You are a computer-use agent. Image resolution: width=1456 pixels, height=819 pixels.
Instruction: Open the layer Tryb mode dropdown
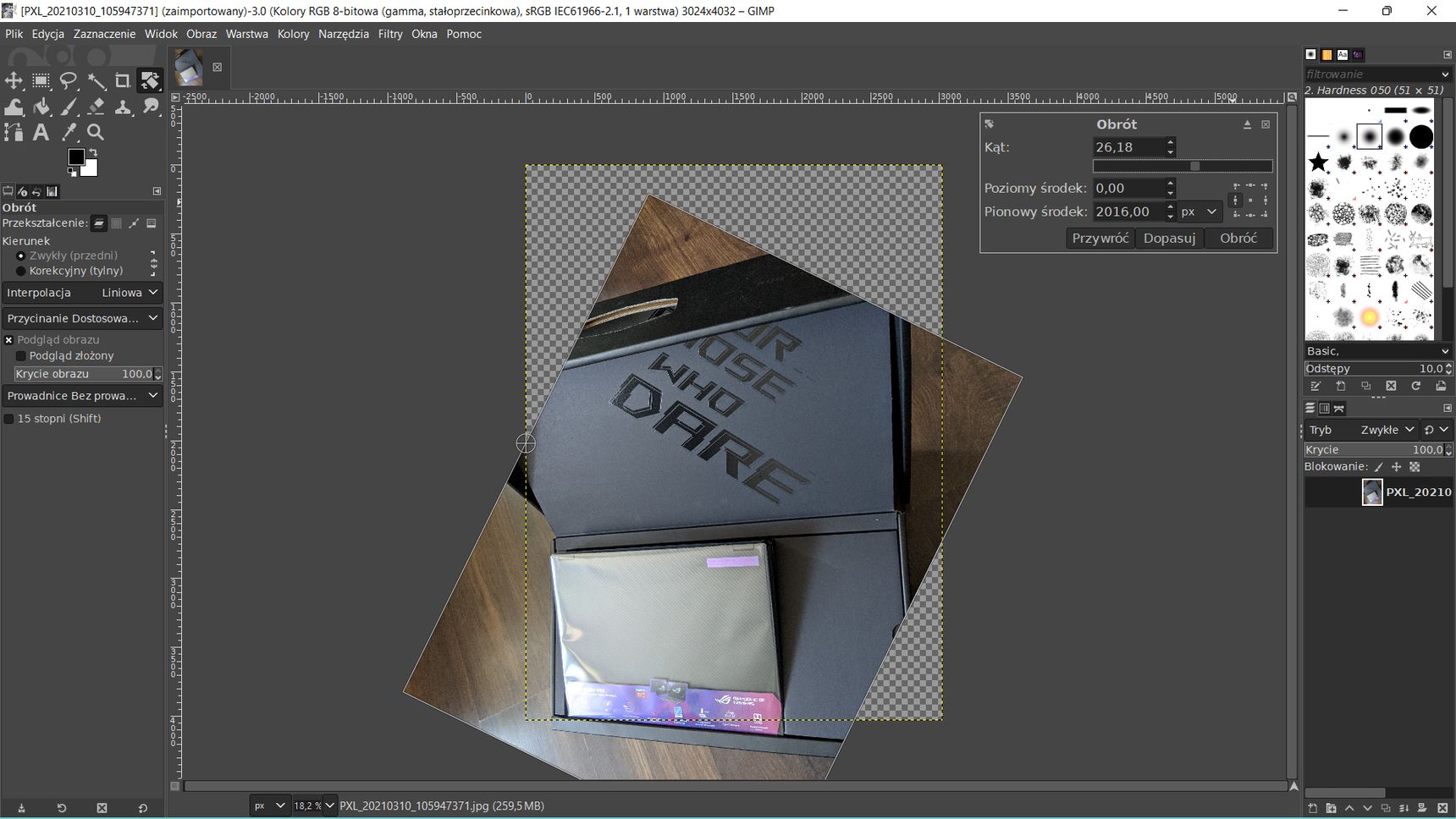pyautogui.click(x=1360, y=430)
